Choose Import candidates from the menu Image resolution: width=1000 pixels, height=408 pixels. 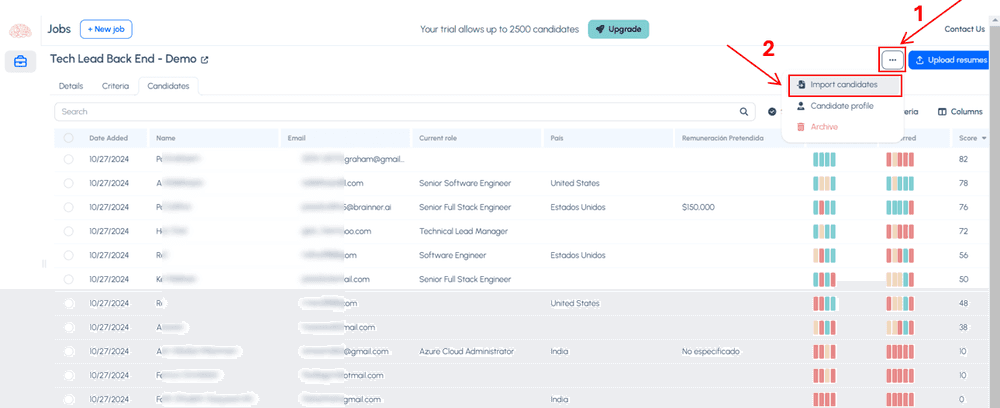pyautogui.click(x=843, y=85)
